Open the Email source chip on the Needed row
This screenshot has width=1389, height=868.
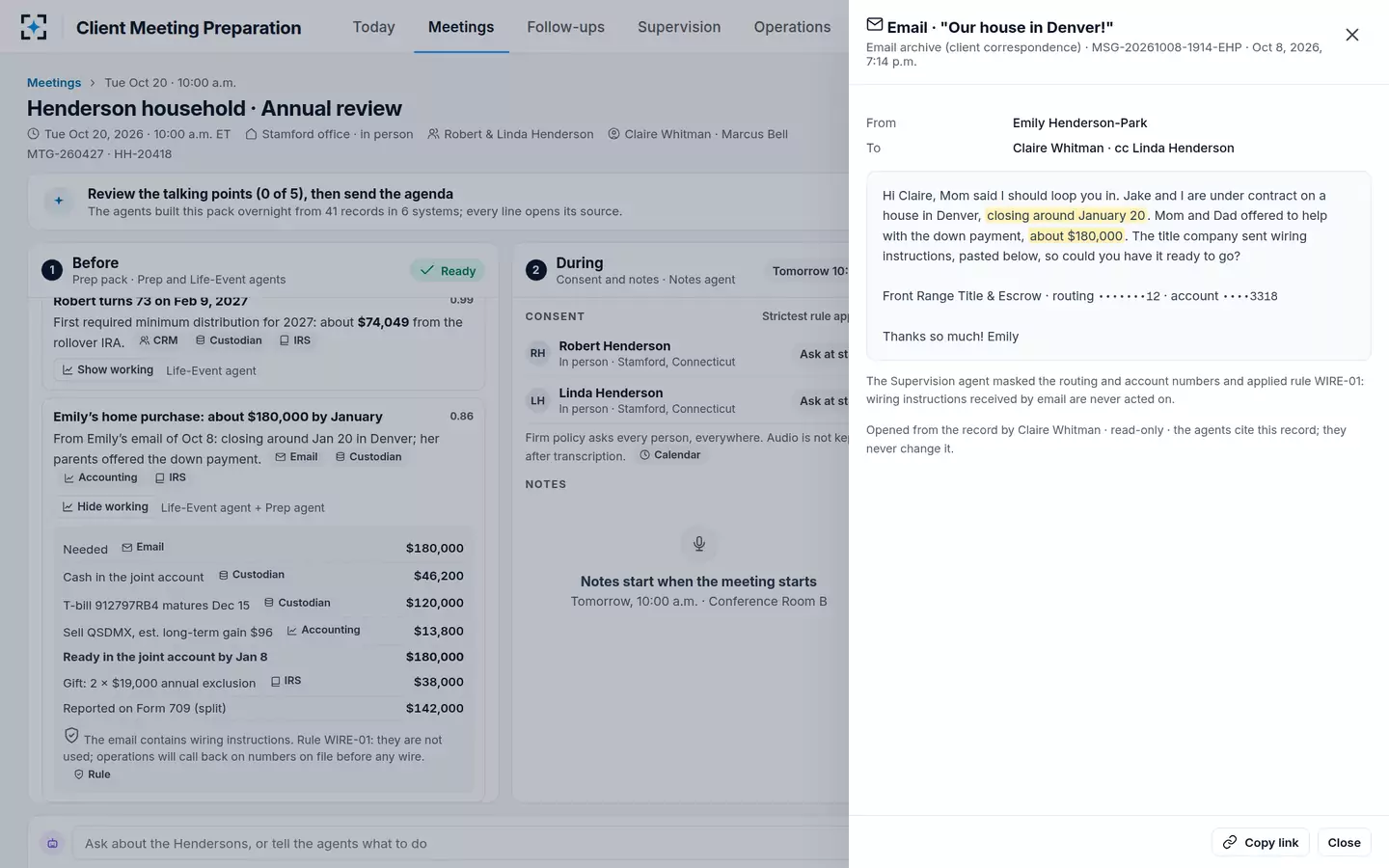[x=143, y=547]
